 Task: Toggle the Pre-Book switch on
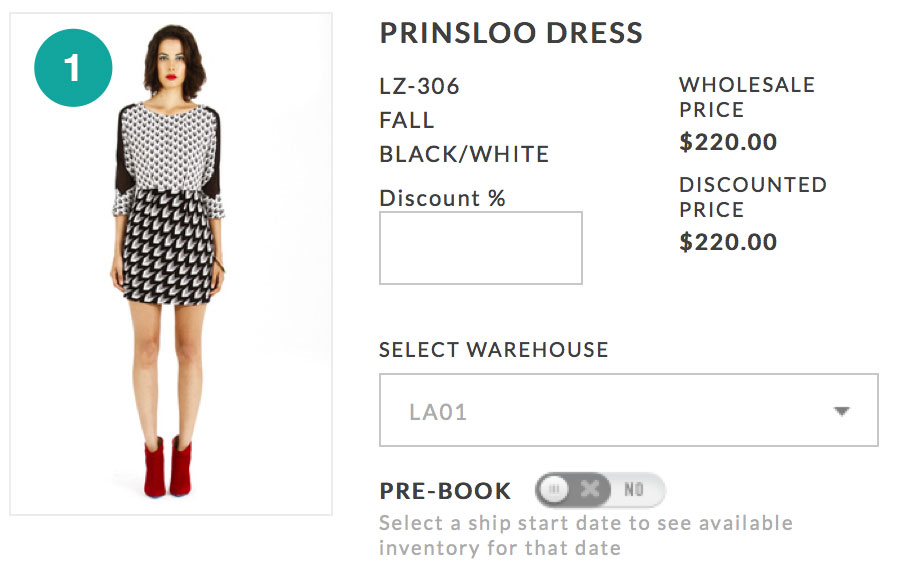(x=600, y=490)
